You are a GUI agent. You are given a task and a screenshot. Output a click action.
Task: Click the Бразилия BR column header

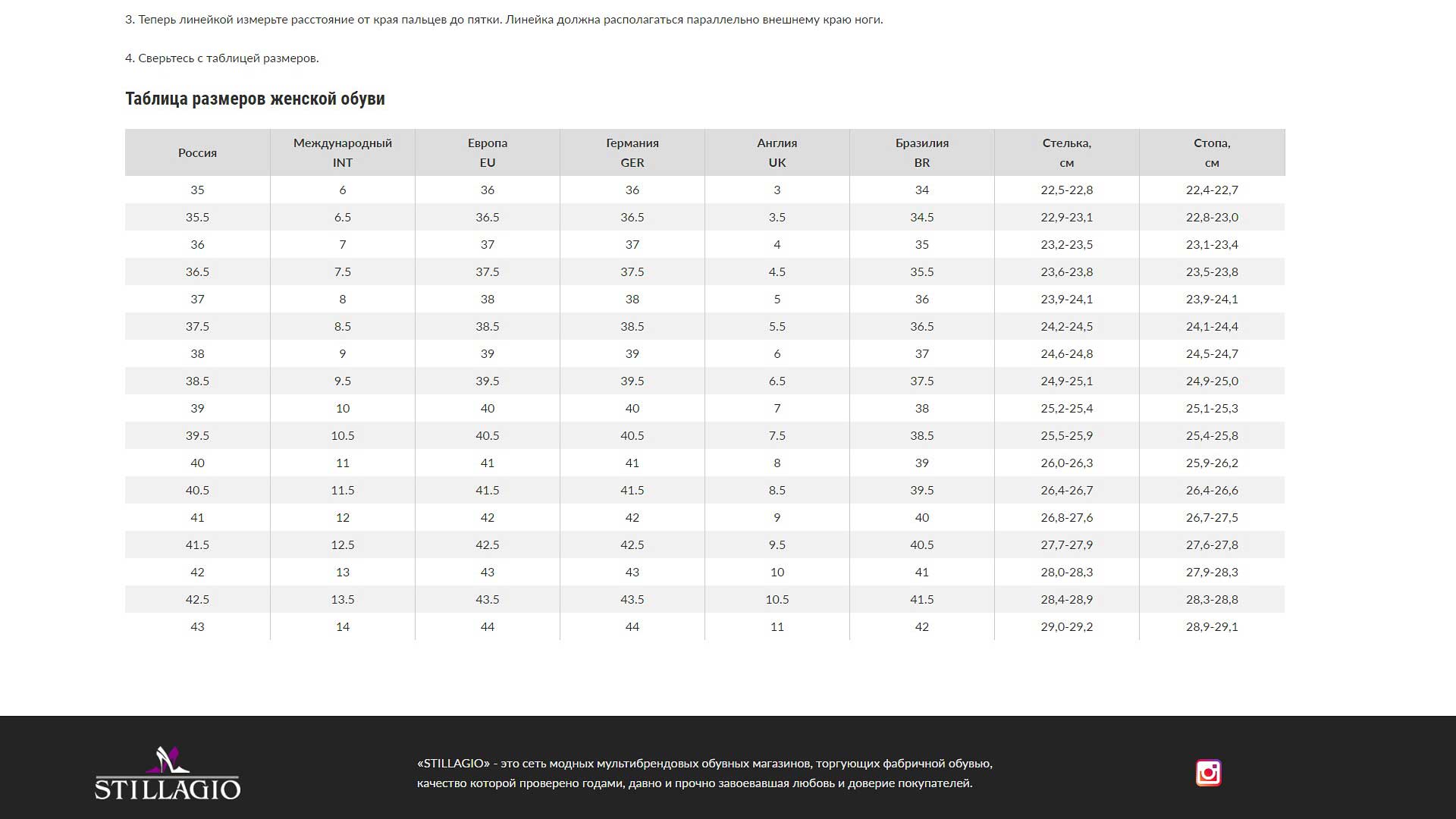coord(921,152)
